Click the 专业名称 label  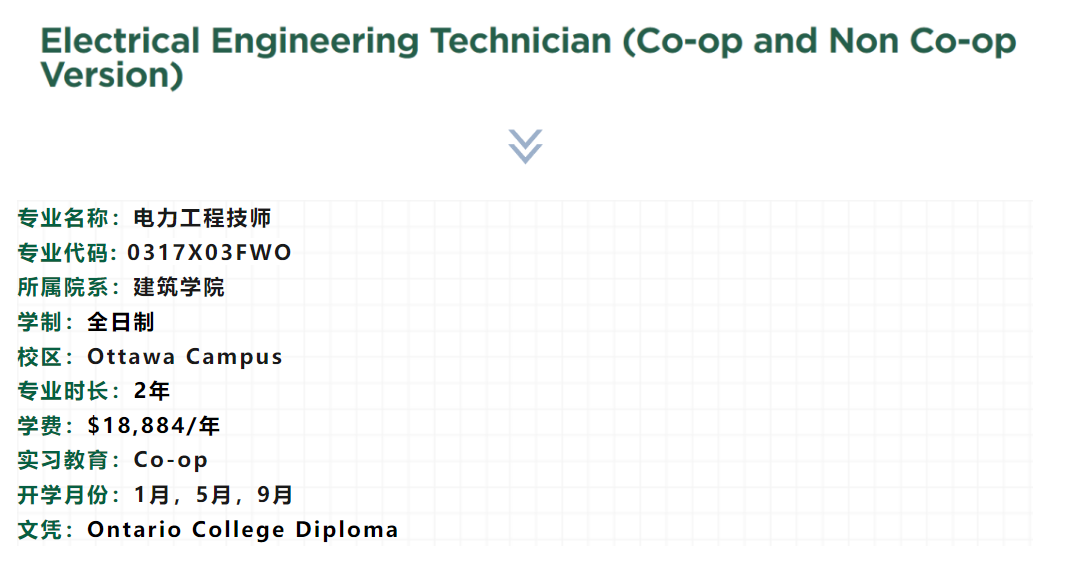[65, 218]
